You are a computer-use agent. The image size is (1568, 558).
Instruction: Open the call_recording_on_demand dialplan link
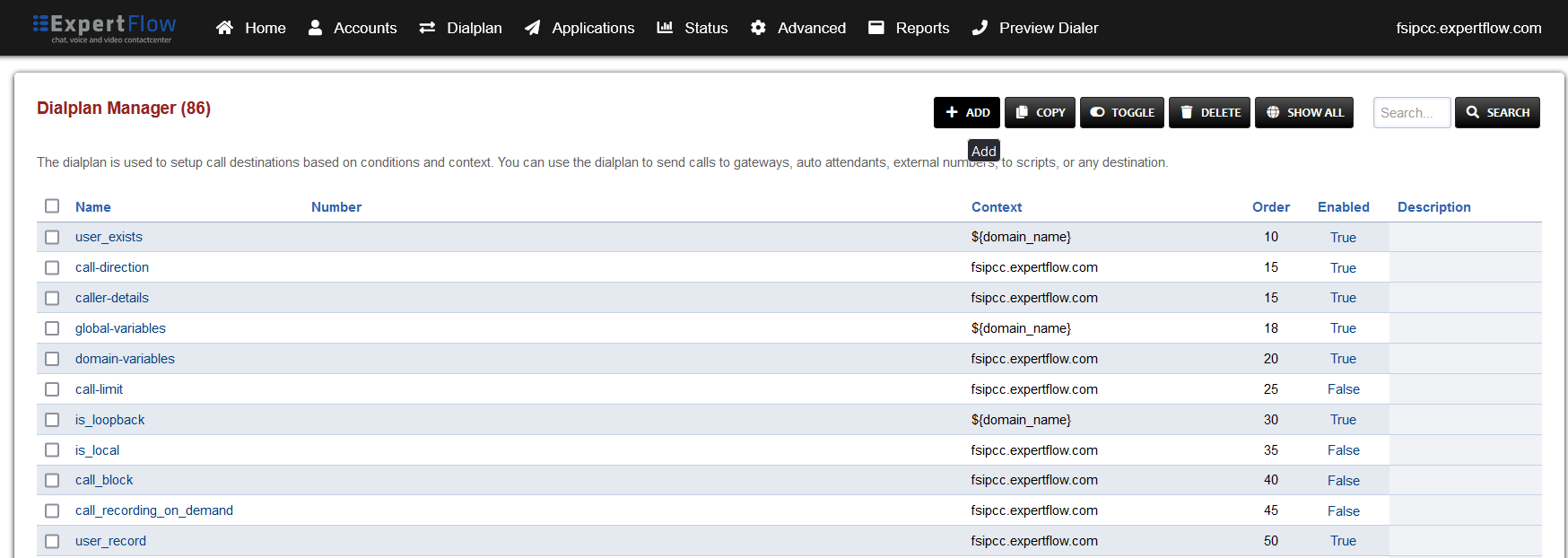click(154, 510)
